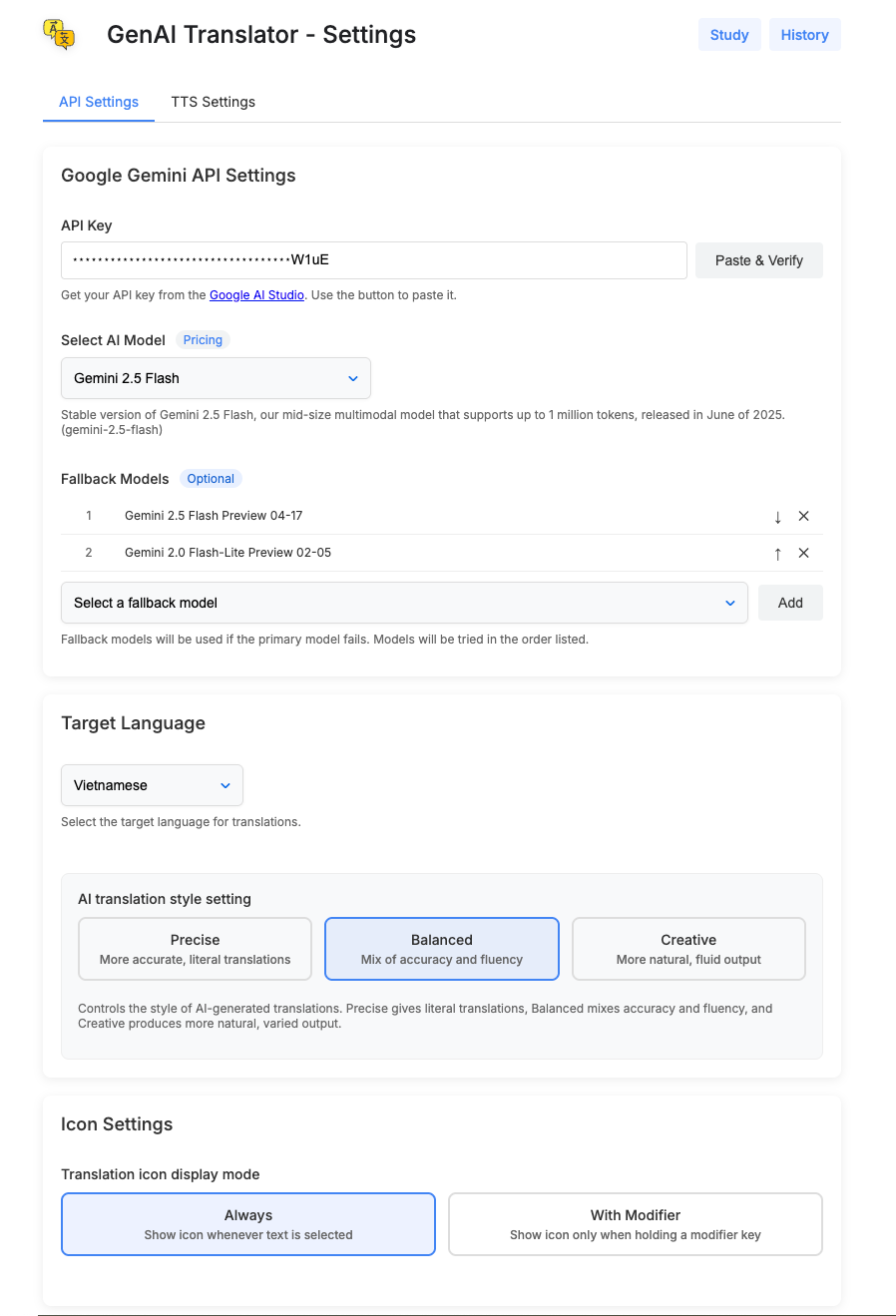Open the Google AI Studio link
The image size is (896, 1316).
click(256, 295)
